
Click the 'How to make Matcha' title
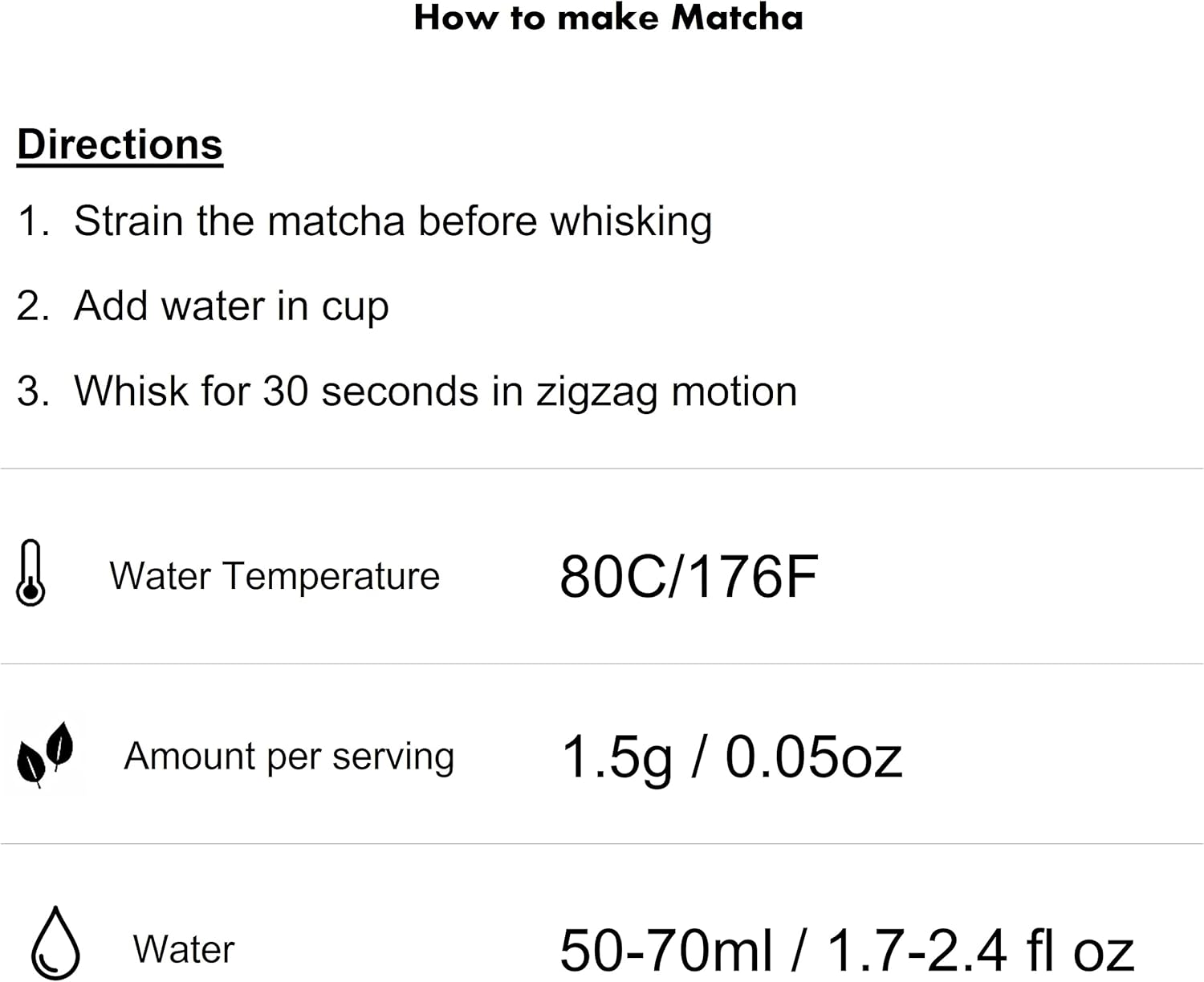point(608,18)
